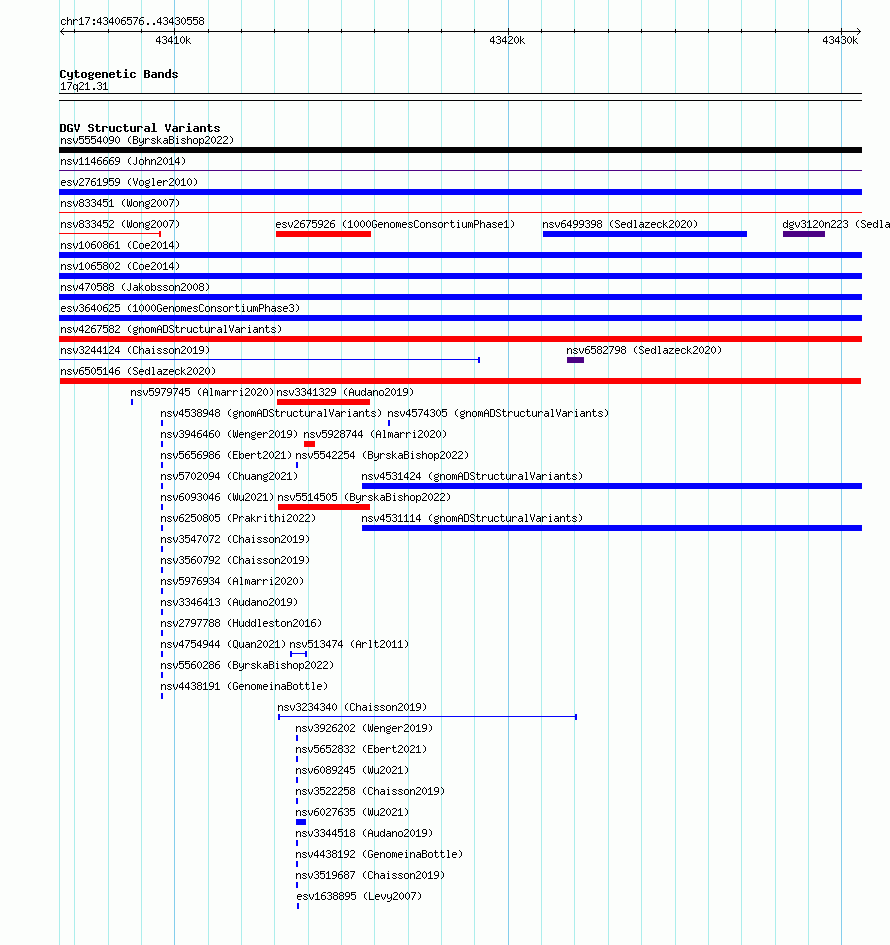Click nsv3560792 (Chaisson2019) label
Screen dimensions: 890x945
click(x=235, y=560)
